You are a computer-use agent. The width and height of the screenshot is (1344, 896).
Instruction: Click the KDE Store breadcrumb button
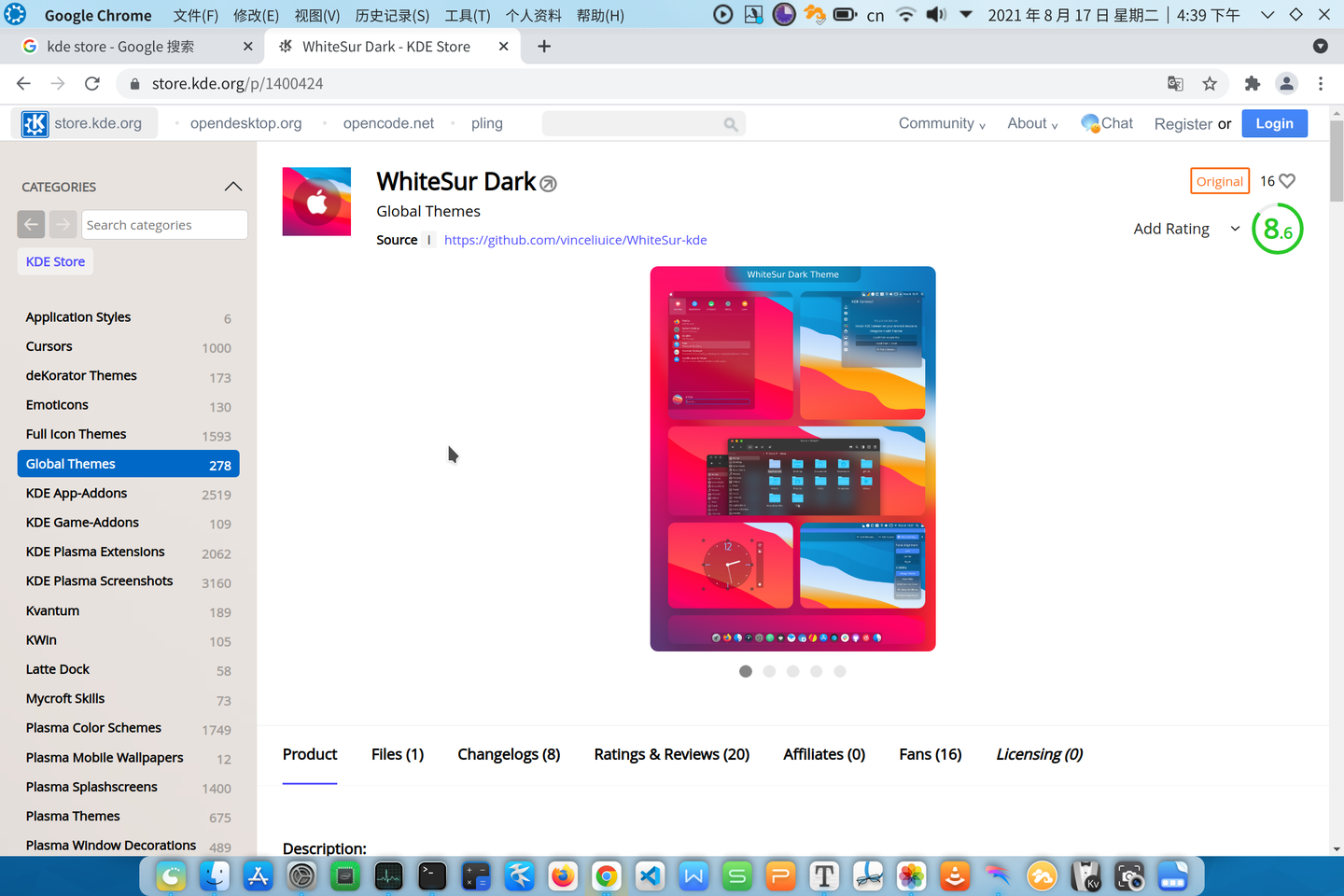(55, 261)
